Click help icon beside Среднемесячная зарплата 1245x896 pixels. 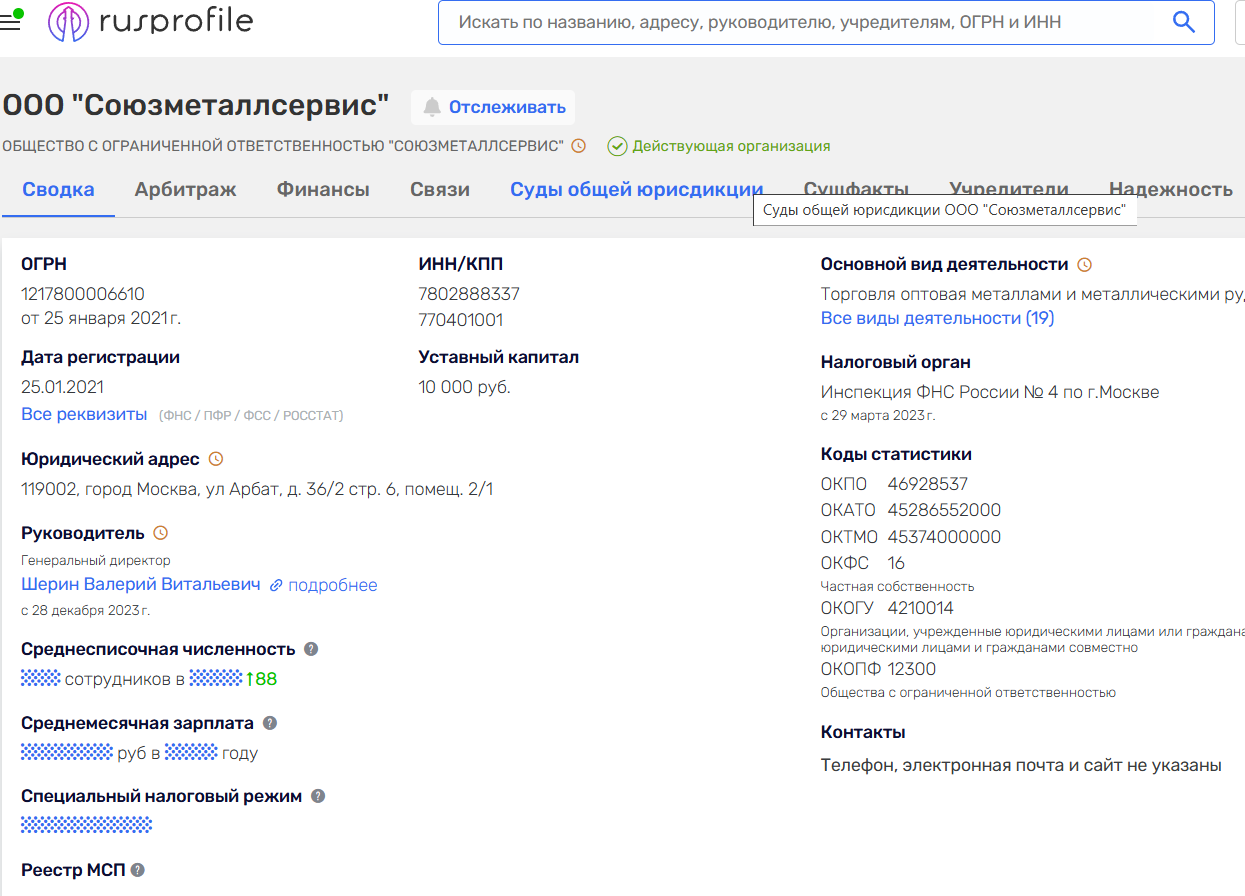(x=269, y=723)
